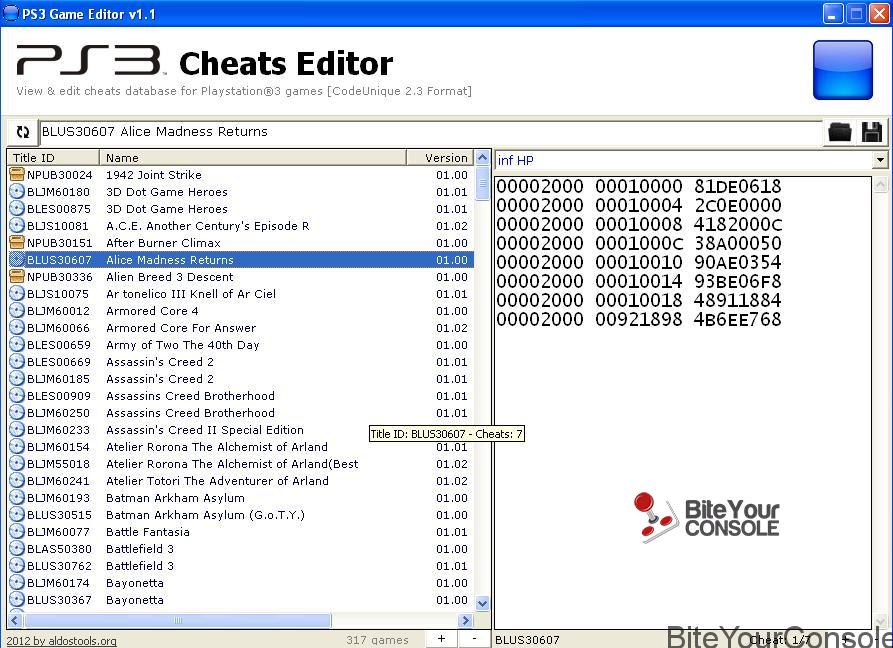Click the disc icon for BLAS50380 Battlefield 3
893x648 pixels.
[x=17, y=549]
